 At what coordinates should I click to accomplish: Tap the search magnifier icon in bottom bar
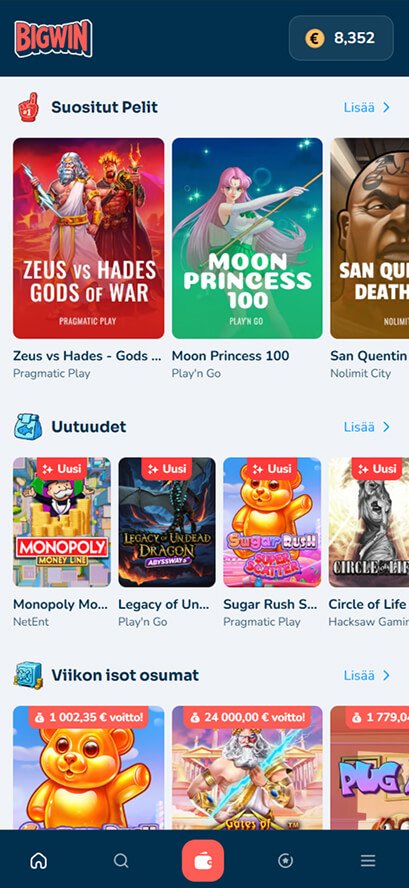click(121, 861)
